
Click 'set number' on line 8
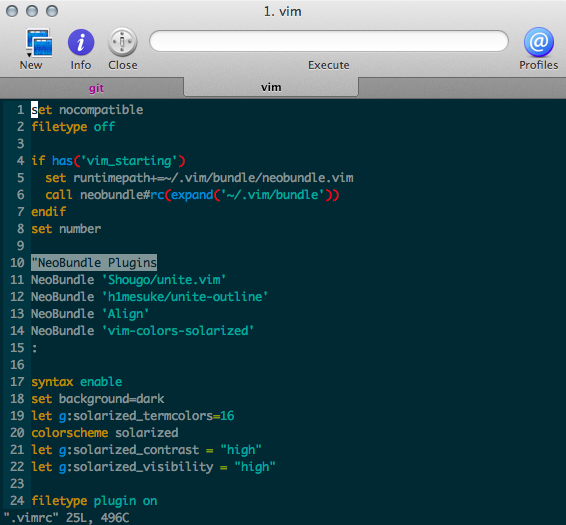click(66, 229)
